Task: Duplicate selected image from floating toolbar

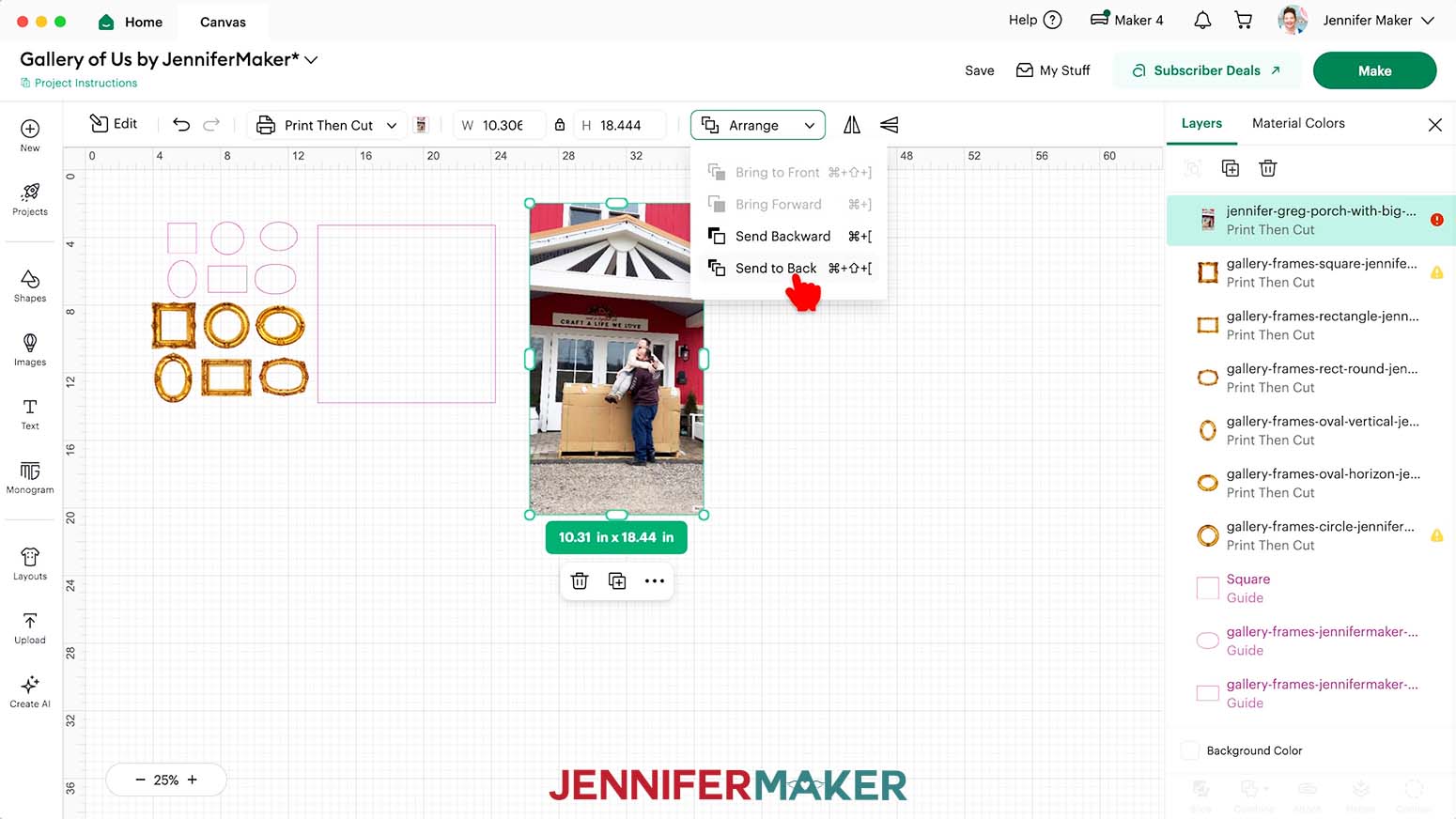Action: pos(617,581)
